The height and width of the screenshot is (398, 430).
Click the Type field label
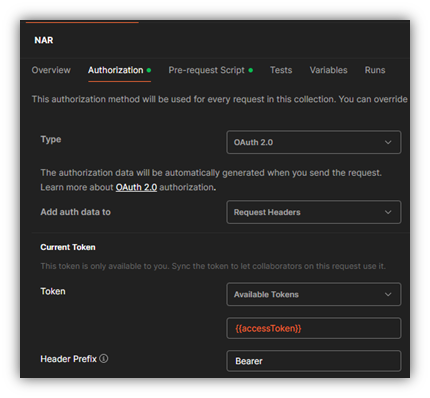click(x=51, y=139)
